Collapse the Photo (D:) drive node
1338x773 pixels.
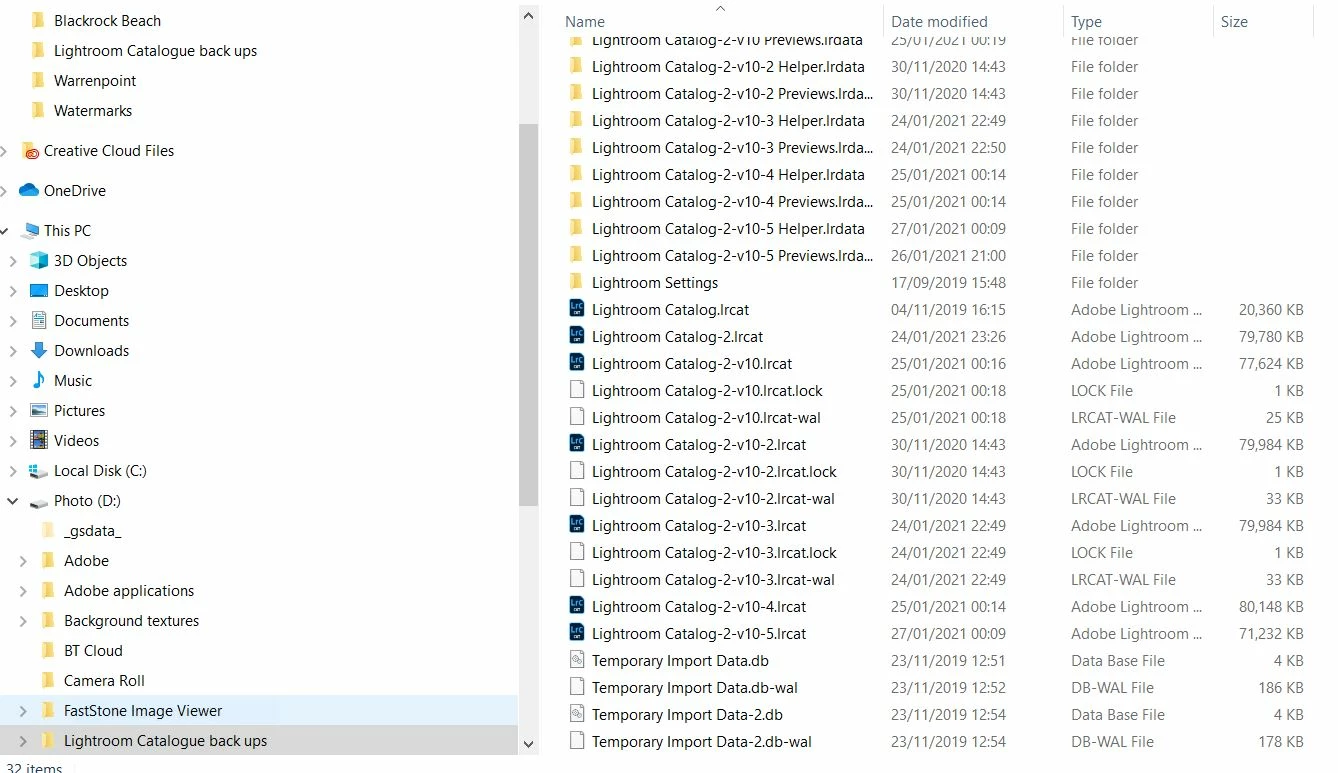12,501
